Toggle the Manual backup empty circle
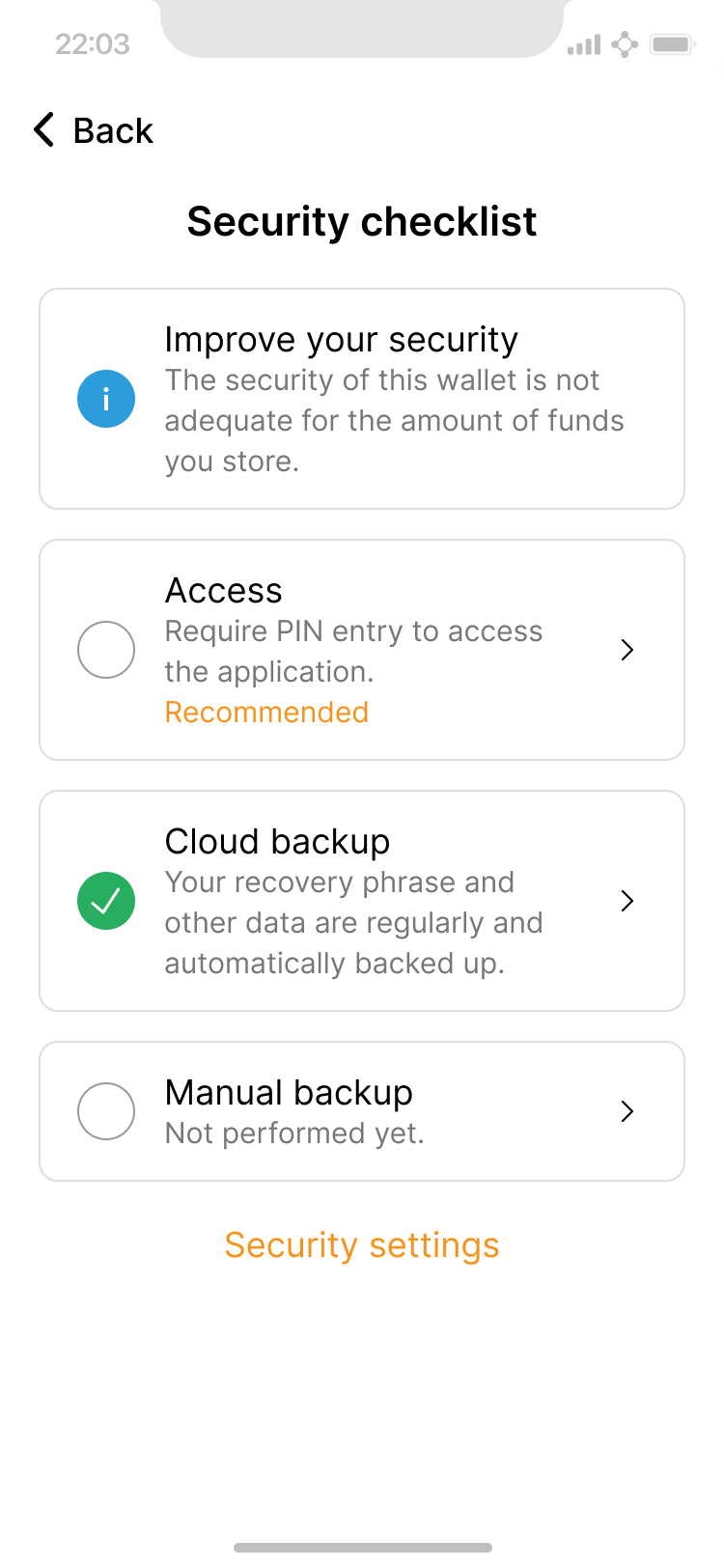 point(106,1111)
